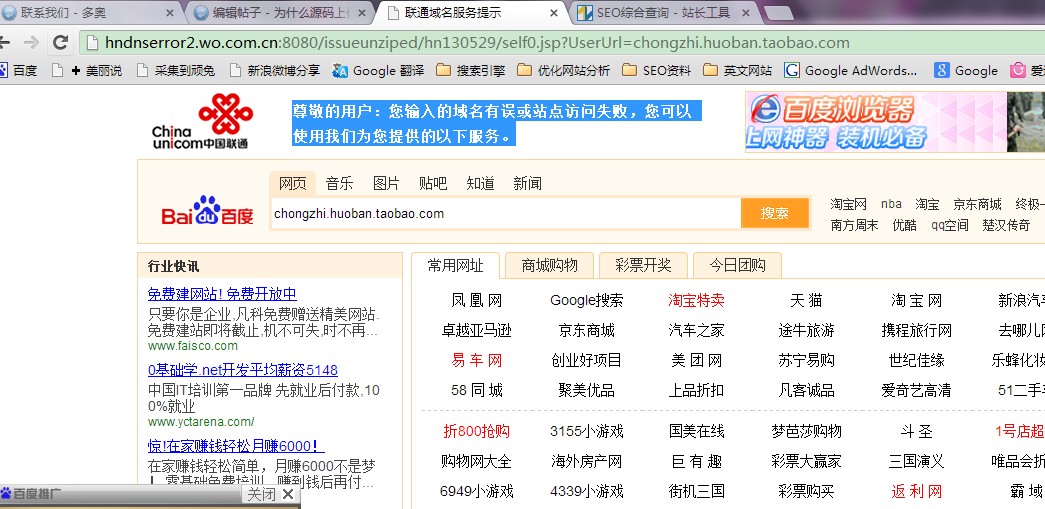The height and width of the screenshot is (509, 1045).
Task: Open the 0基础学.net开发 ad link
Action: (243, 370)
